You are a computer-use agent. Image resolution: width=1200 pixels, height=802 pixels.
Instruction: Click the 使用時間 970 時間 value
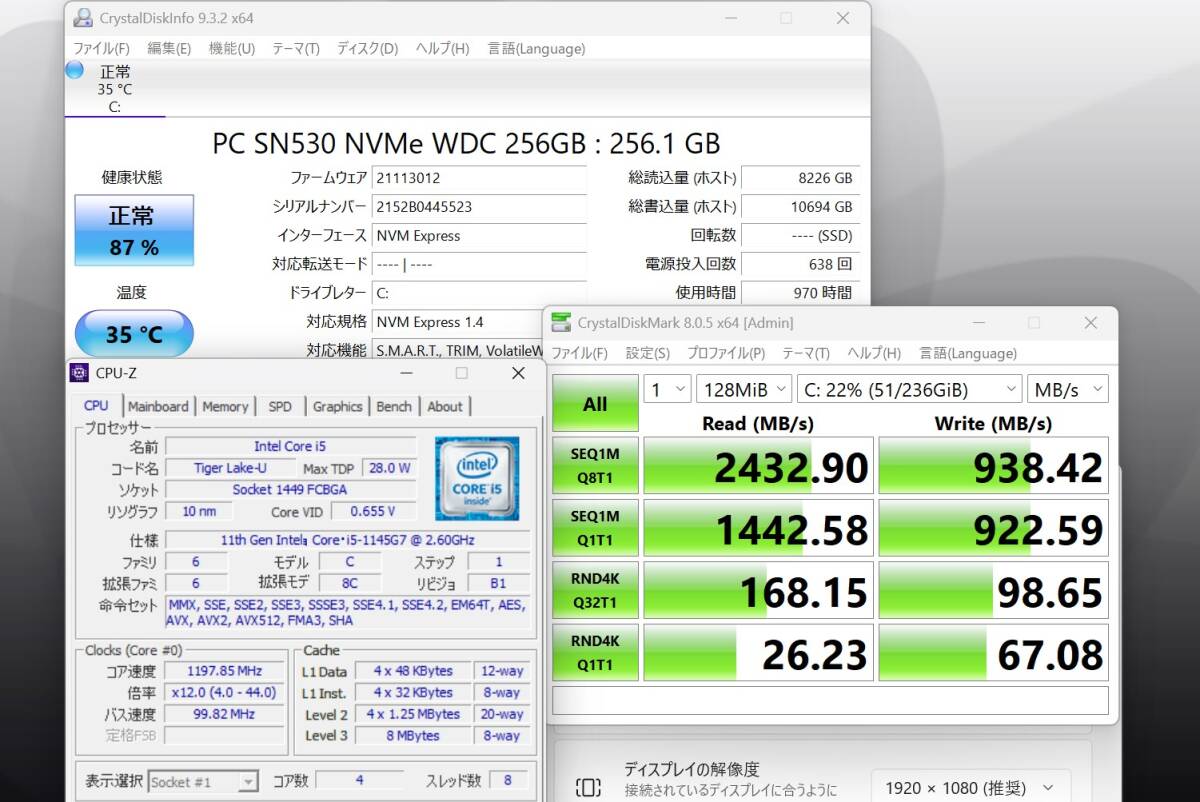[x=800, y=293]
